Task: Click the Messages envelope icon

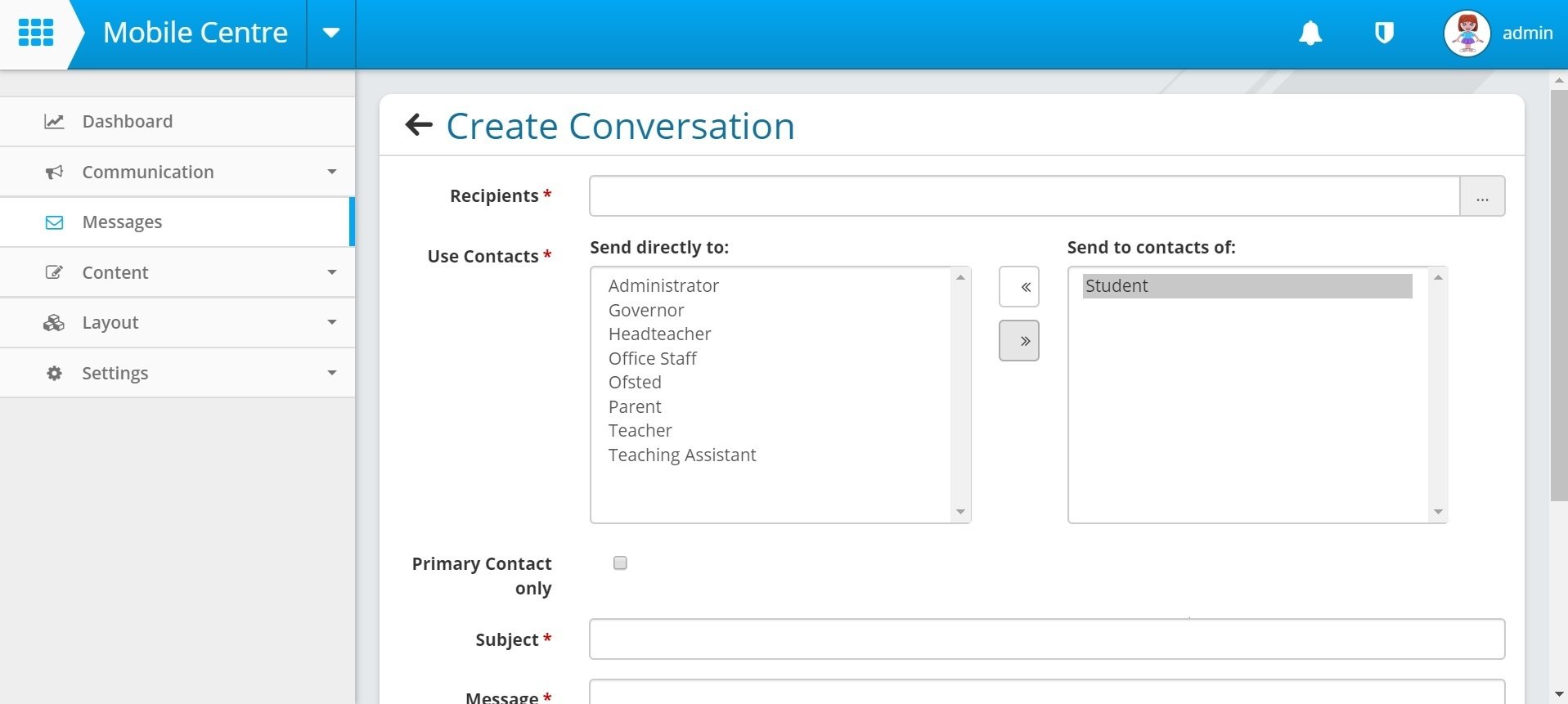Action: [54, 222]
